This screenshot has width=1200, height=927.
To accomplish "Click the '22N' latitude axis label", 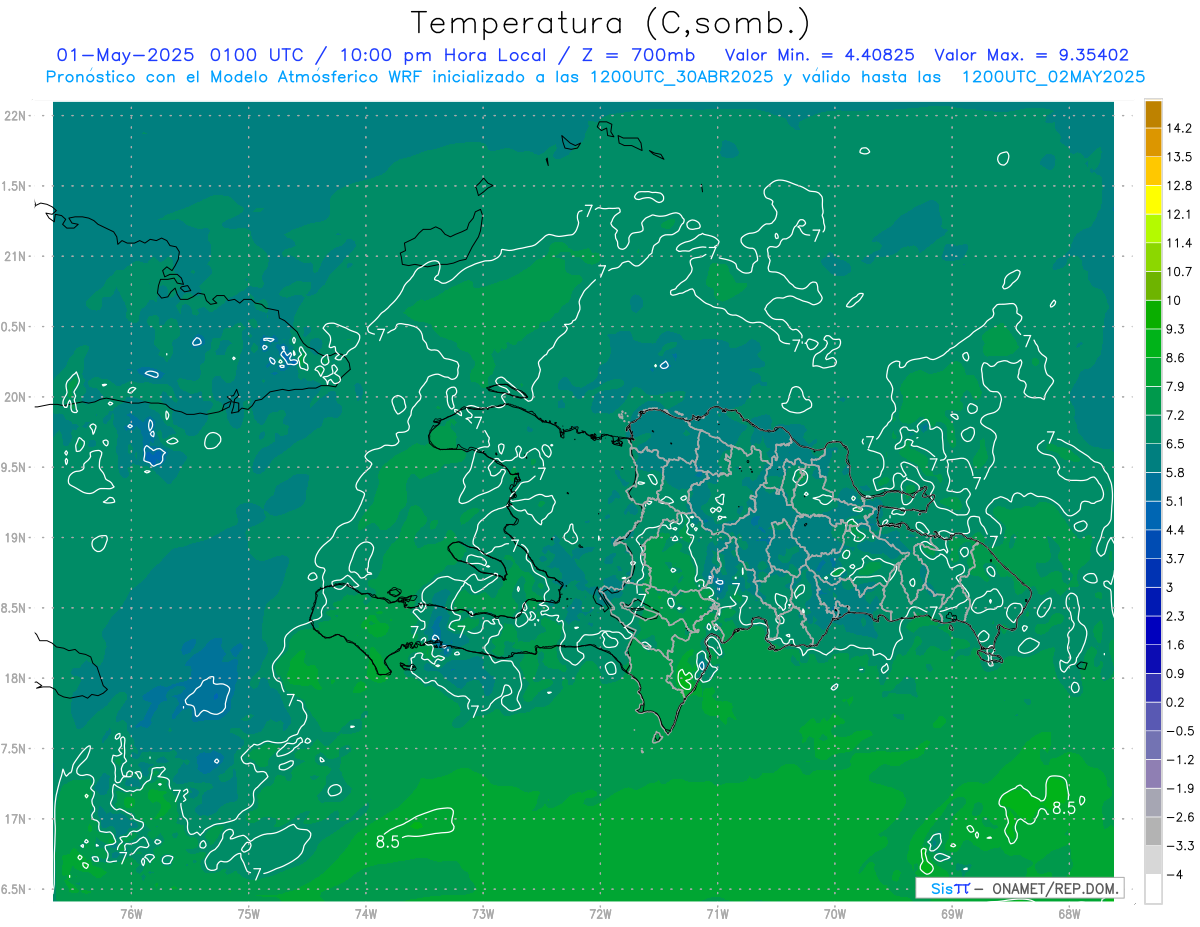I will [17, 116].
